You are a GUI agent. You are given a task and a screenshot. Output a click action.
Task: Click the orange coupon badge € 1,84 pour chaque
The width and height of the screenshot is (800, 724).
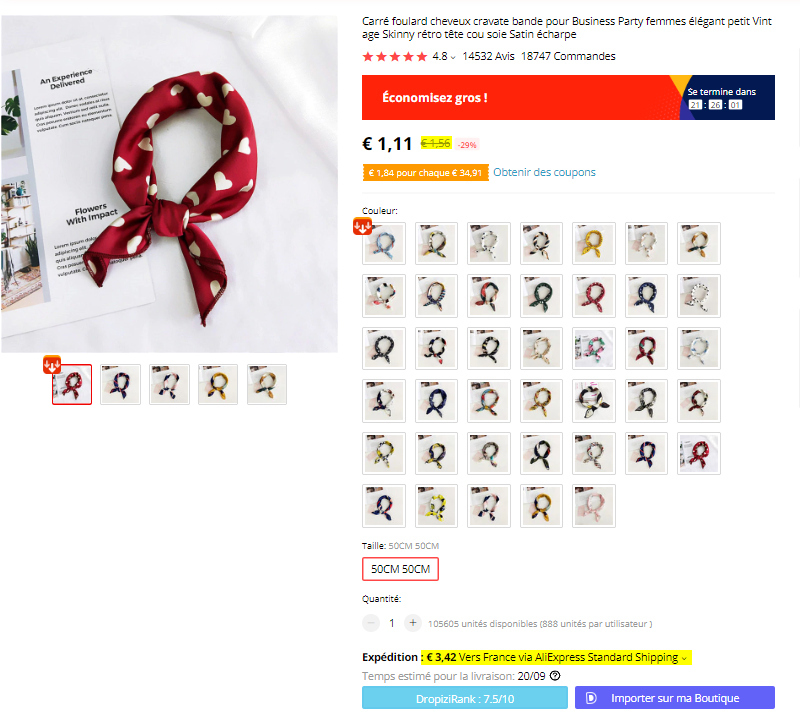(425, 173)
